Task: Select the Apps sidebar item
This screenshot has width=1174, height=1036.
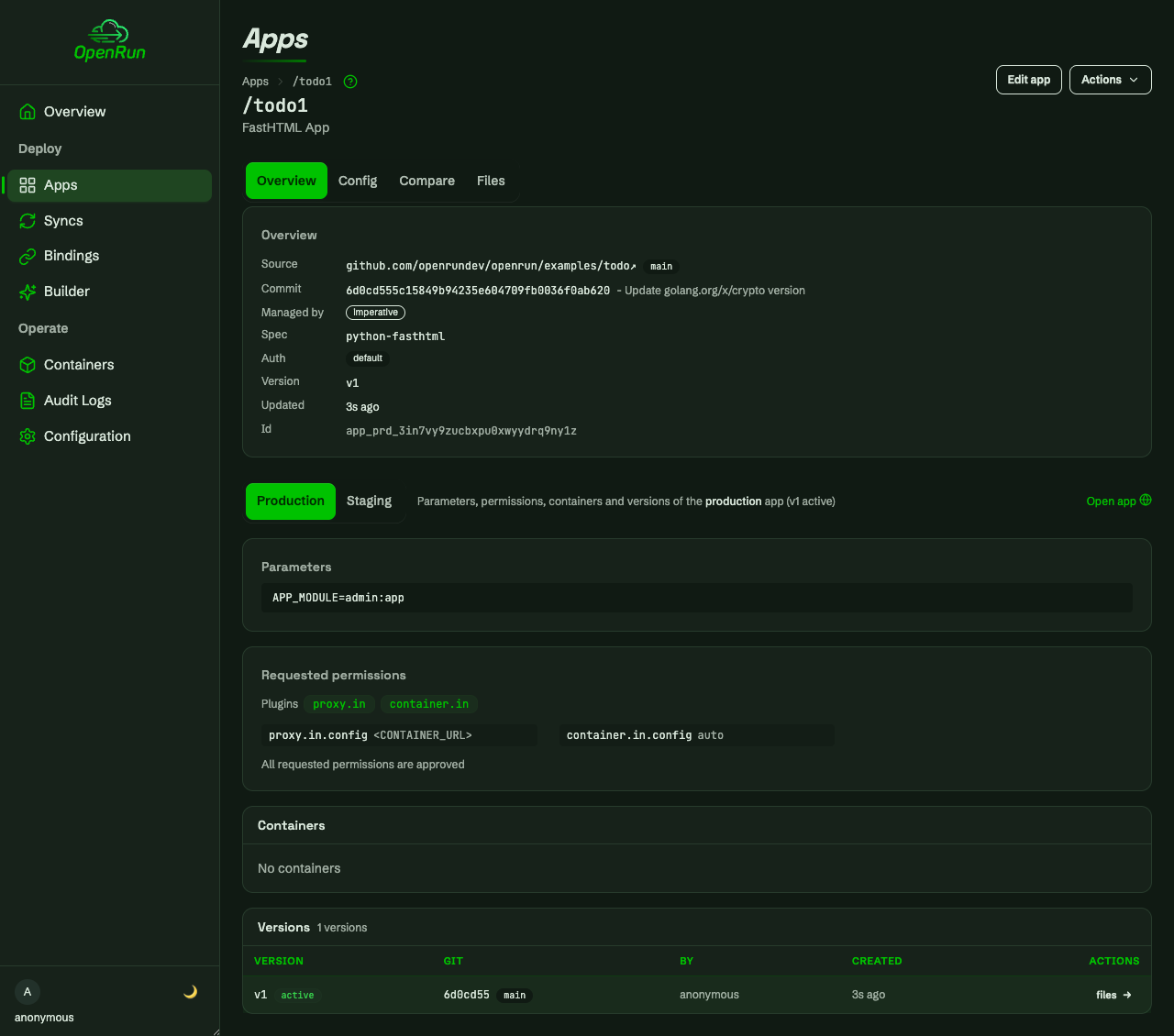Action: point(109,185)
